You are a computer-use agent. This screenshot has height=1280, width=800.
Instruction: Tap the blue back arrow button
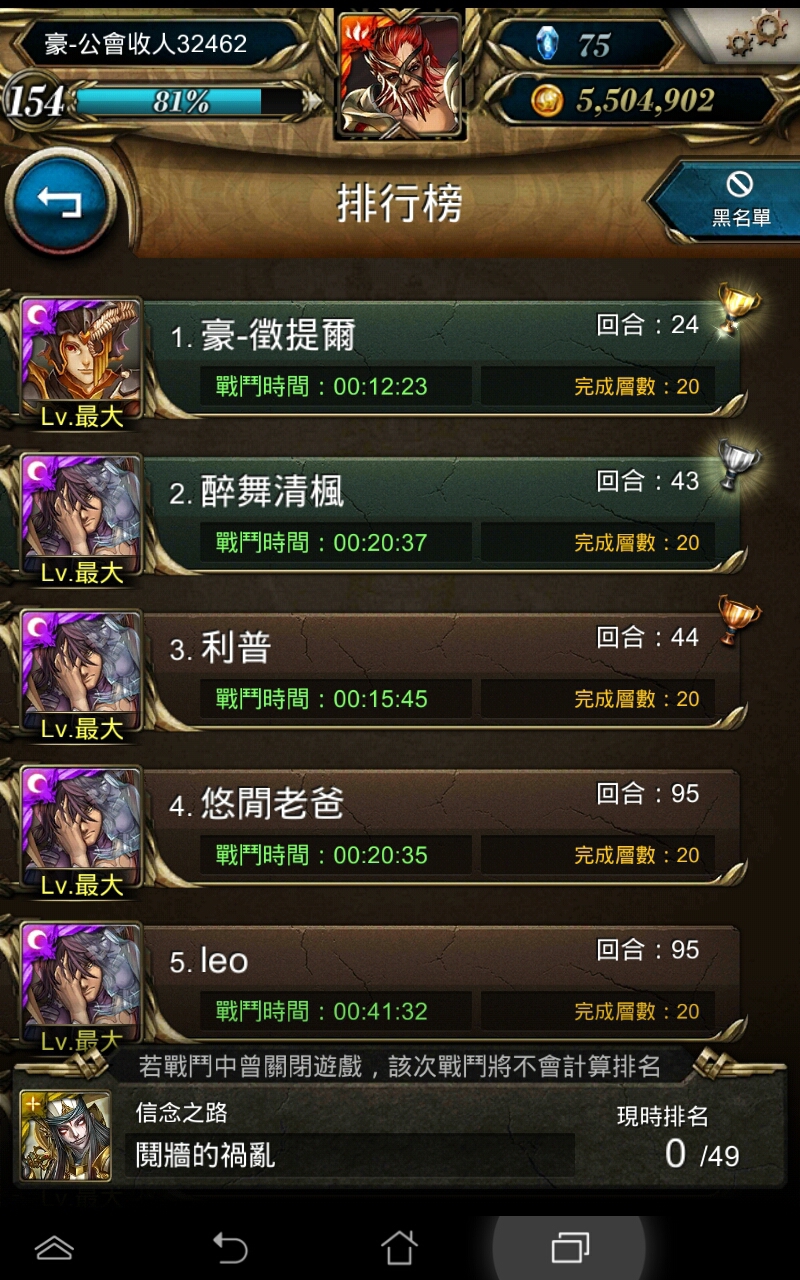pos(59,203)
